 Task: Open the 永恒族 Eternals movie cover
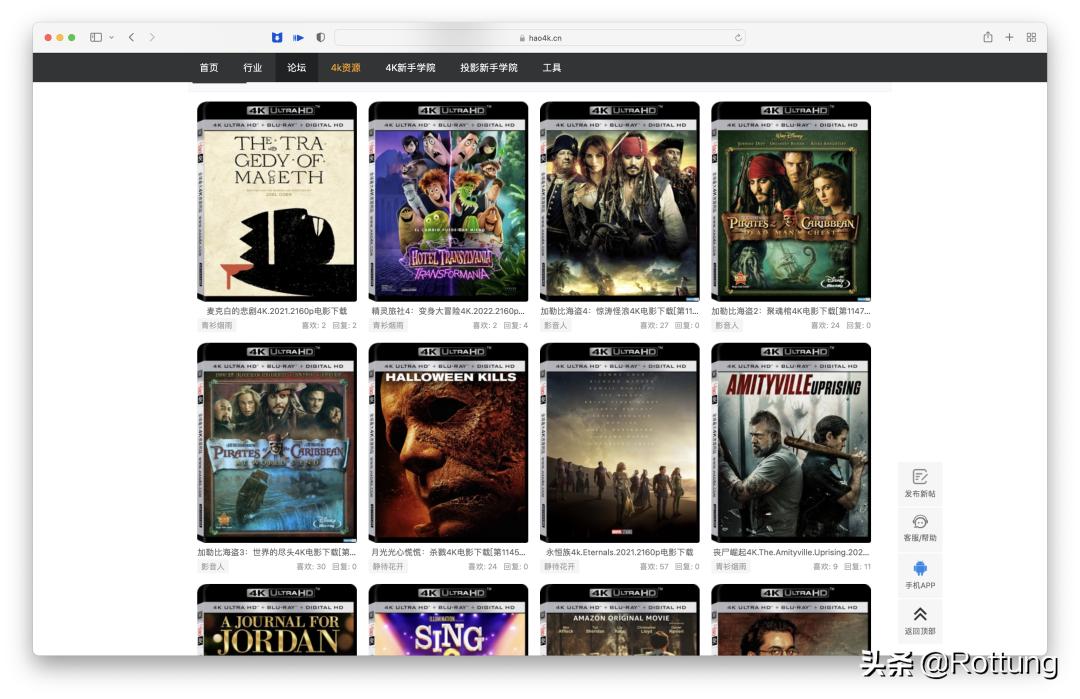(x=620, y=443)
